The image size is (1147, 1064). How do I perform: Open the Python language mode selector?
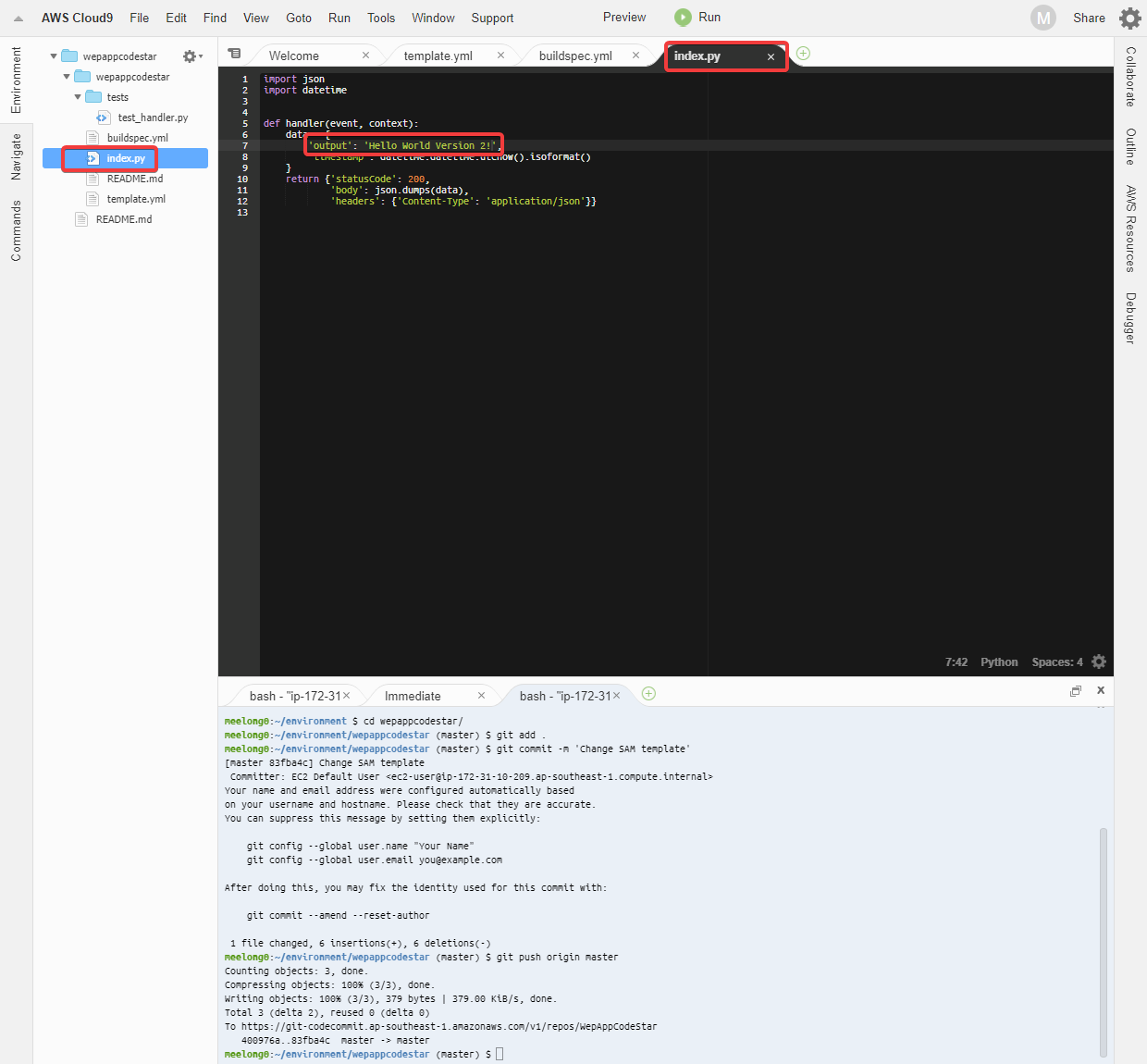[x=999, y=662]
